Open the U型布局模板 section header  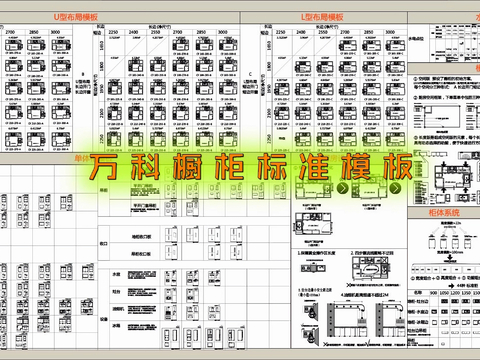click(x=76, y=17)
